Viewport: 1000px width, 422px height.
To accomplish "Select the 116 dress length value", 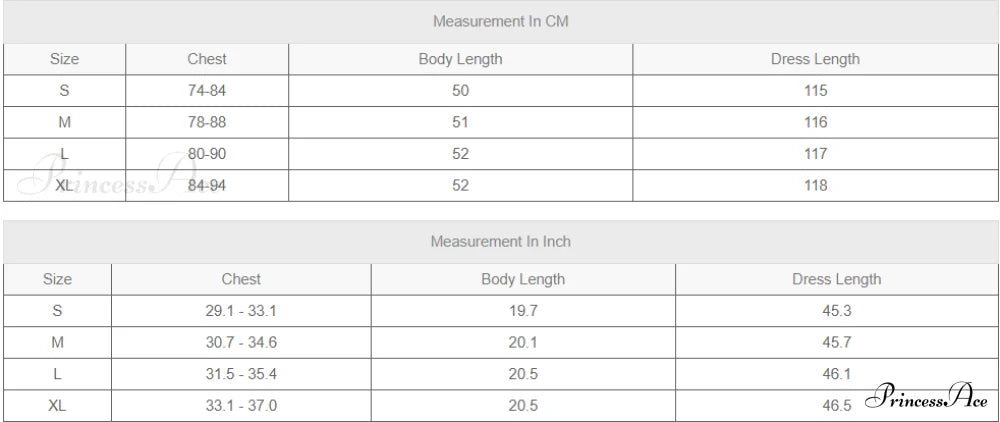I will [x=815, y=122].
